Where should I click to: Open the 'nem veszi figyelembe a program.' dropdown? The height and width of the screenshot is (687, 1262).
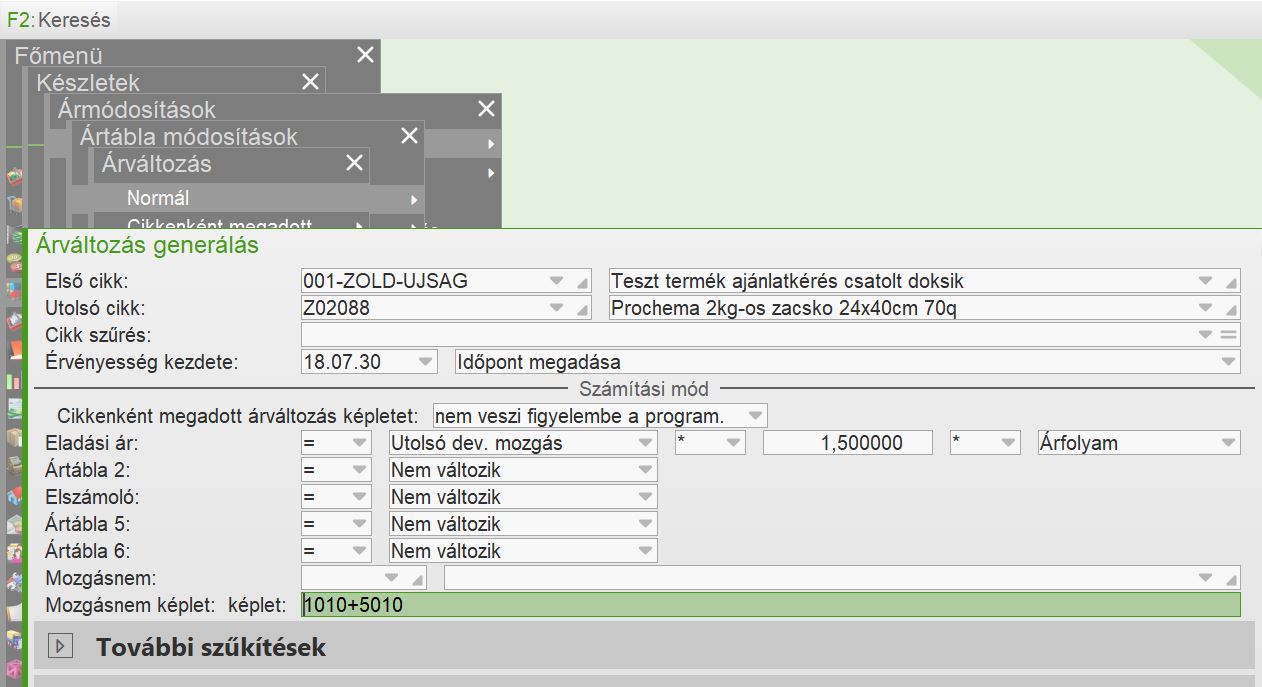pos(756,416)
